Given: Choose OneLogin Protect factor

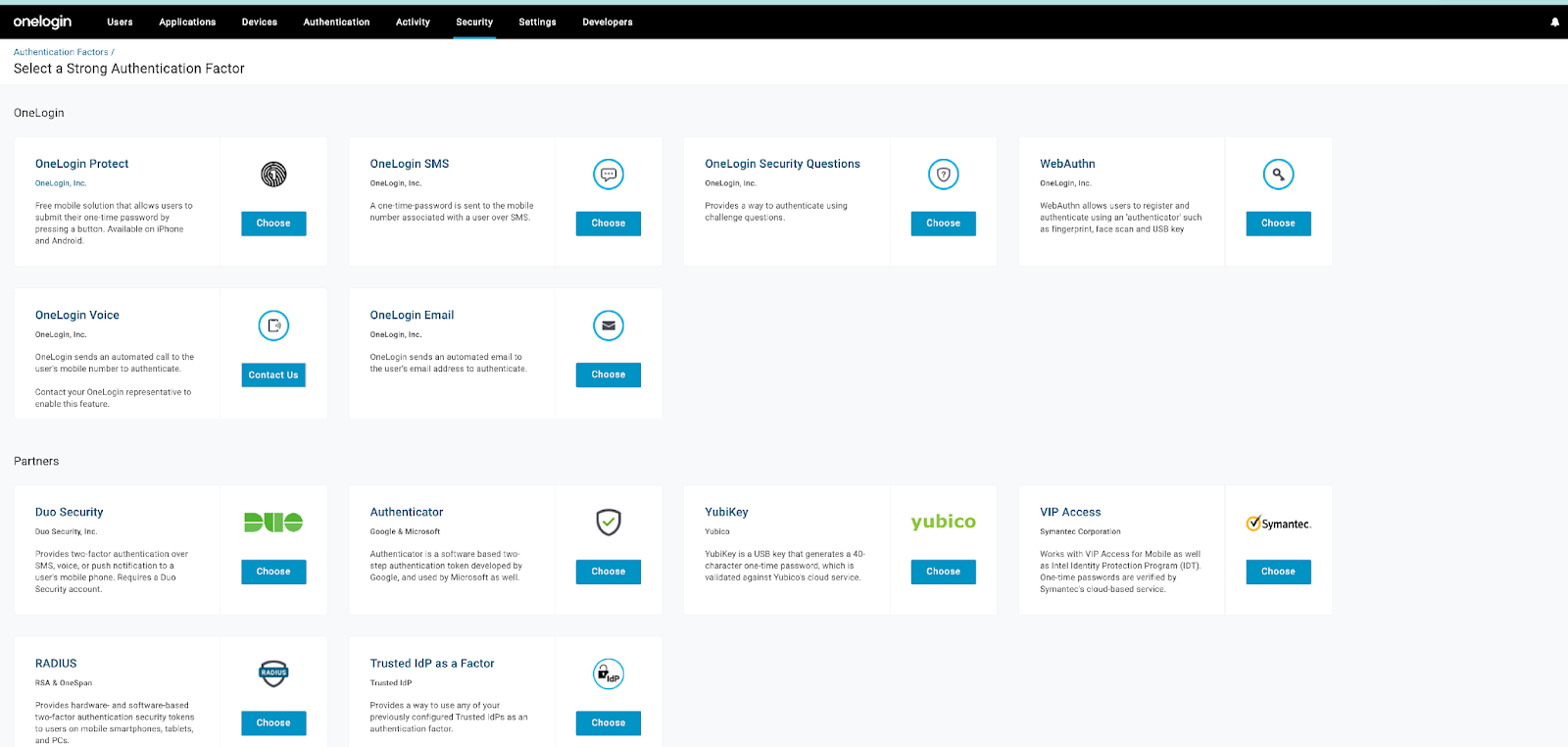Looking at the screenshot, I should 273,224.
